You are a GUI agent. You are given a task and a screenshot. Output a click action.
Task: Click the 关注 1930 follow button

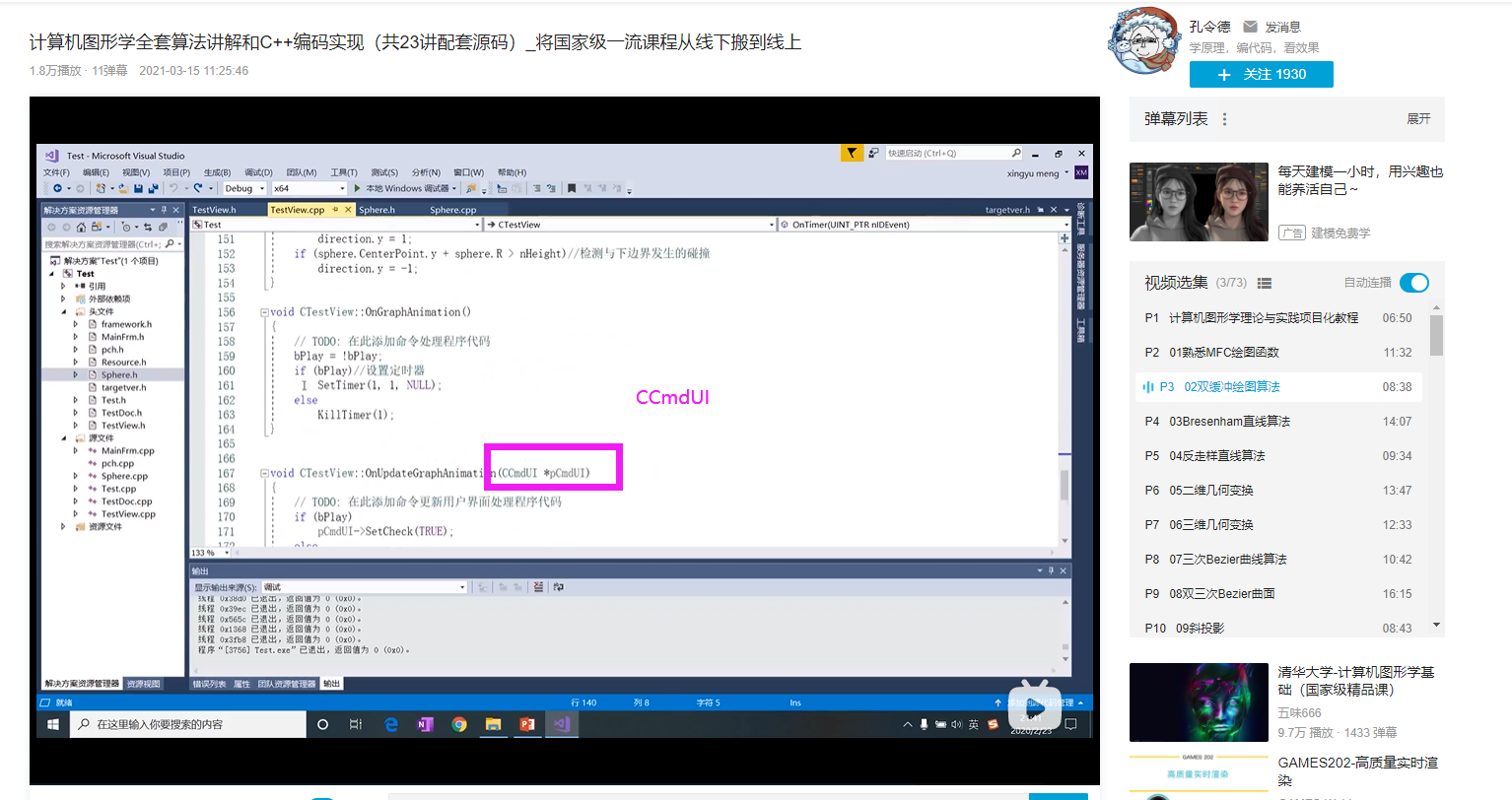click(x=1261, y=74)
